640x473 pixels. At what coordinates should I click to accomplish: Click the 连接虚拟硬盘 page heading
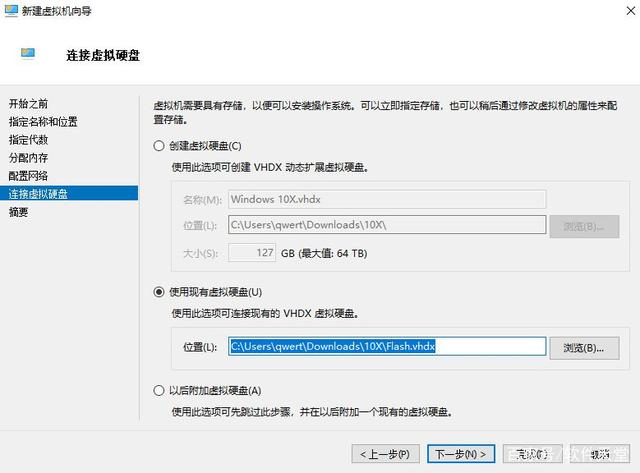103,55
